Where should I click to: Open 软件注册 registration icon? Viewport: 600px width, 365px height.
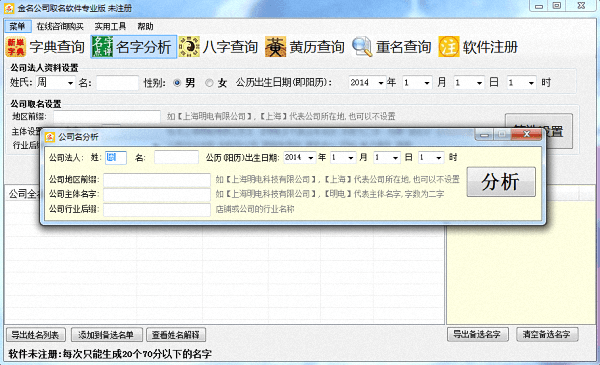pyautogui.click(x=448, y=47)
